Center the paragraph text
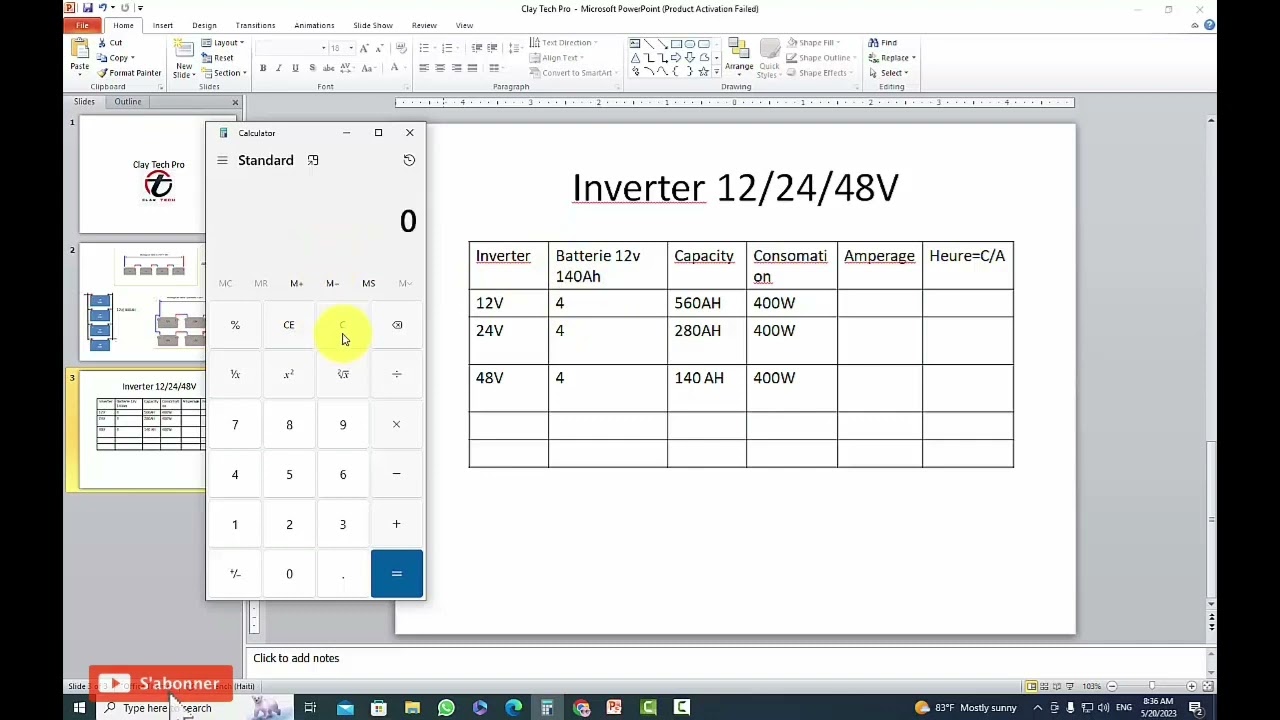1280x720 pixels. [x=440, y=68]
